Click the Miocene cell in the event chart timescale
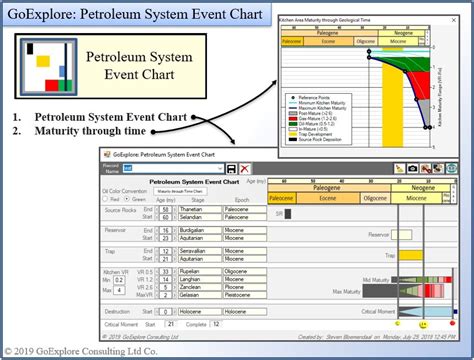Viewport: 474px width, 360px height. click(x=416, y=198)
